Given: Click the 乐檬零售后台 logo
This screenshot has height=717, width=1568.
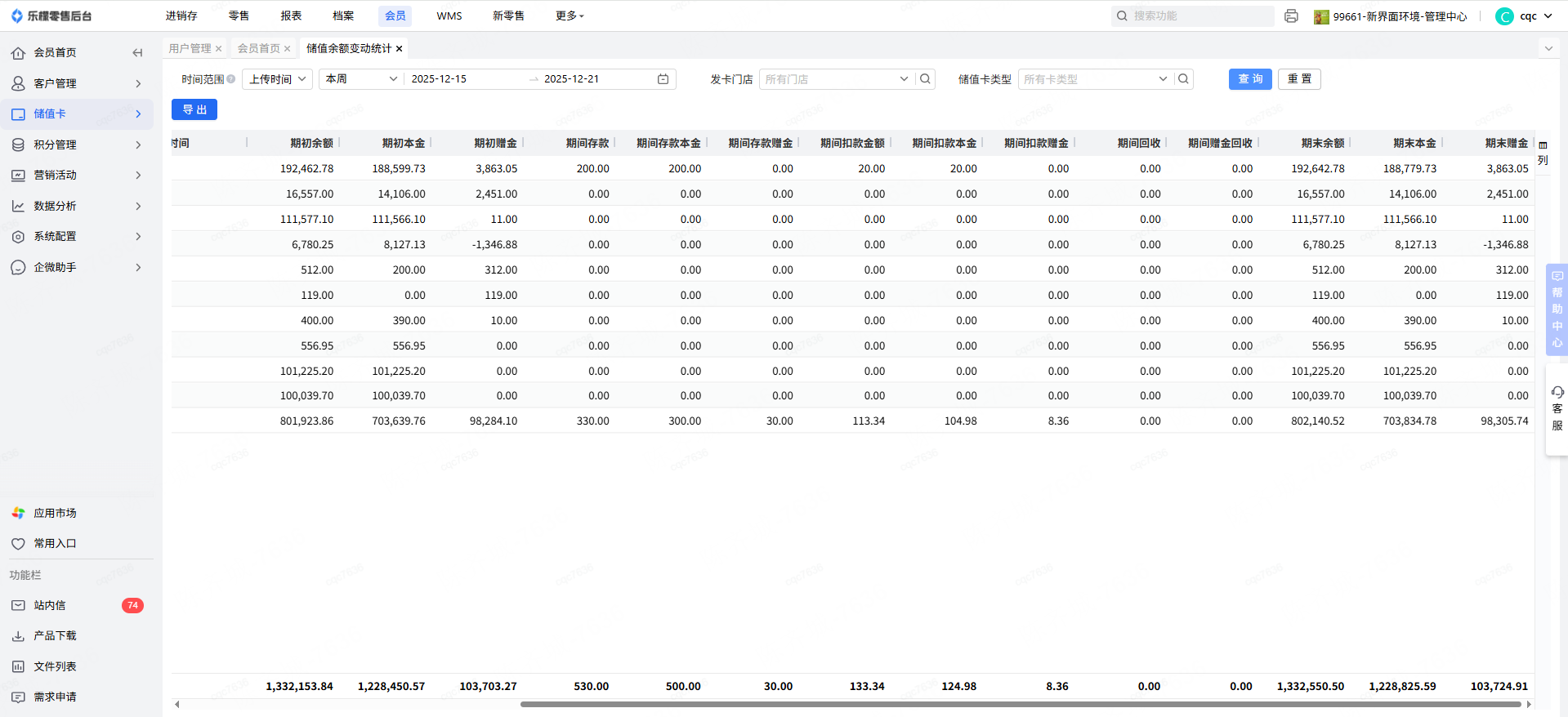Looking at the screenshot, I should pyautogui.click(x=51, y=16).
